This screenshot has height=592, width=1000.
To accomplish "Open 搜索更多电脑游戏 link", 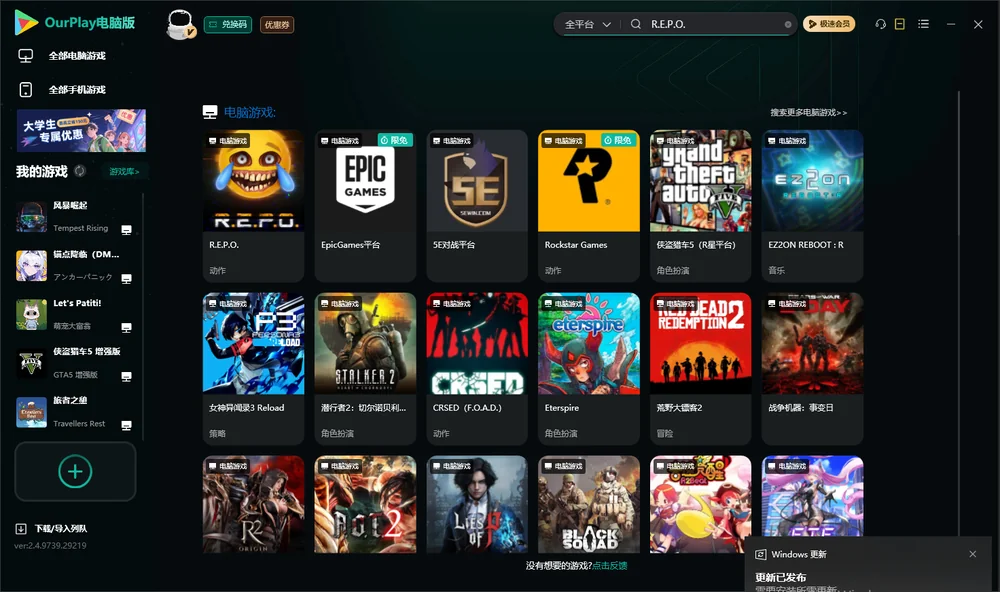I will click(x=808, y=112).
